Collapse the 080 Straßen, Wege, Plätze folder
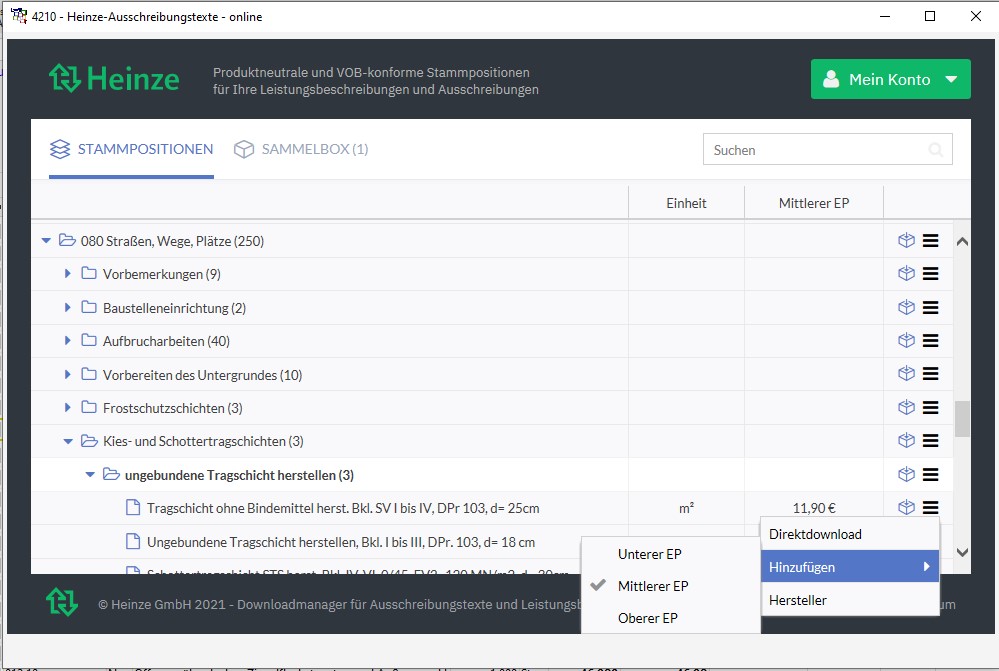999x671 pixels. click(x=46, y=241)
